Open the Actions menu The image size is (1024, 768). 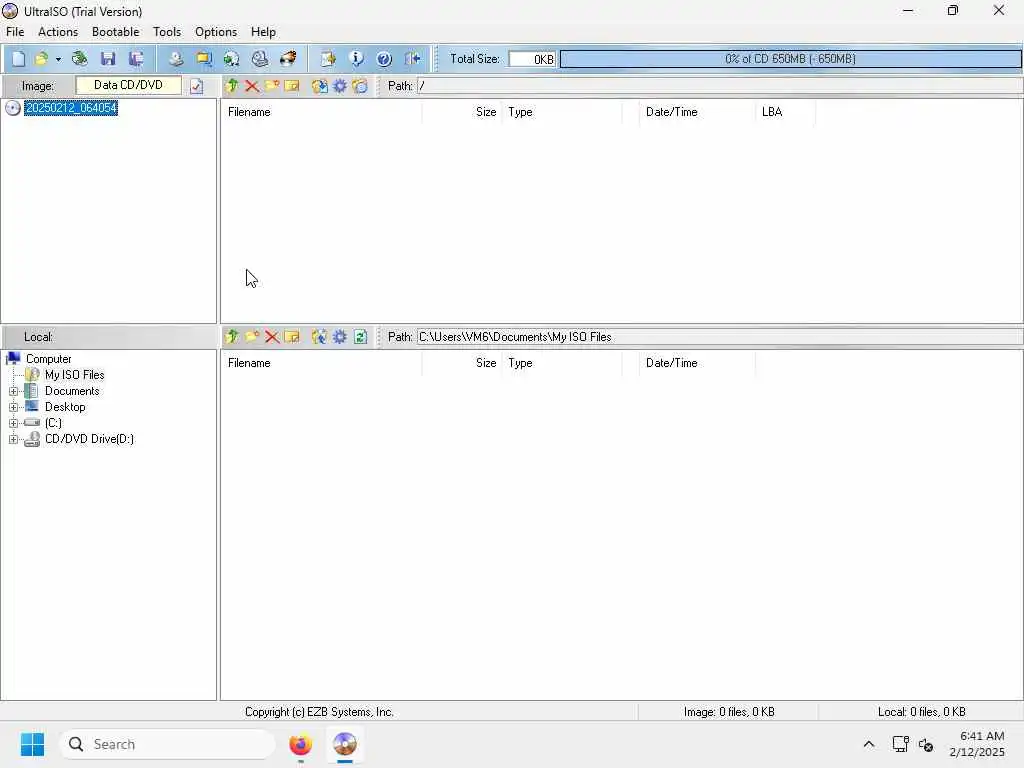pos(58,32)
